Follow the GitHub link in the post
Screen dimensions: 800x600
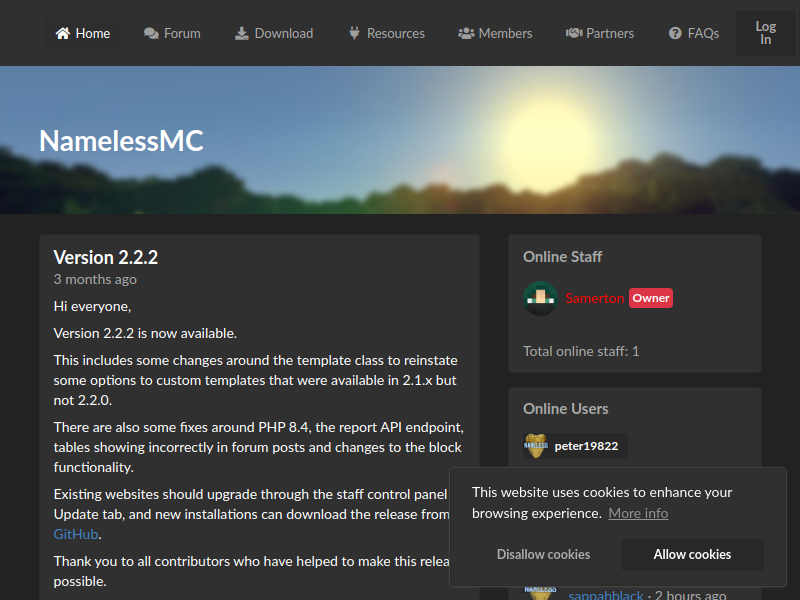click(x=76, y=534)
